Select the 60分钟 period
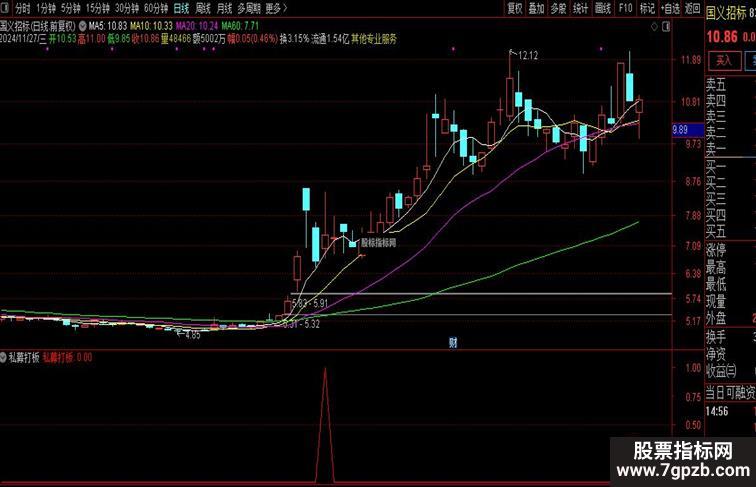This screenshot has width=756, height=487. (156, 8)
